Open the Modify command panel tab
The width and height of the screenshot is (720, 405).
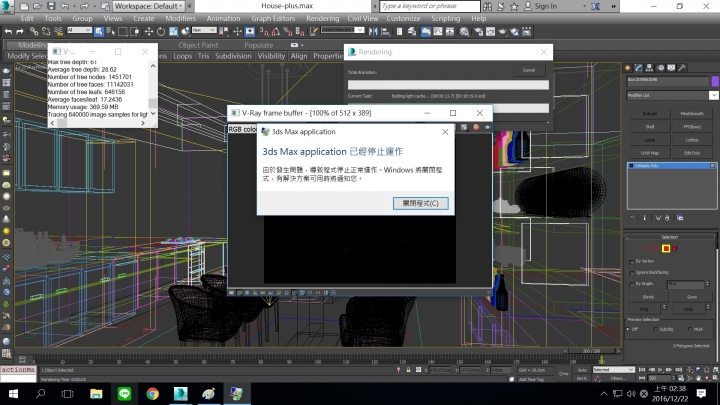[x=639, y=68]
